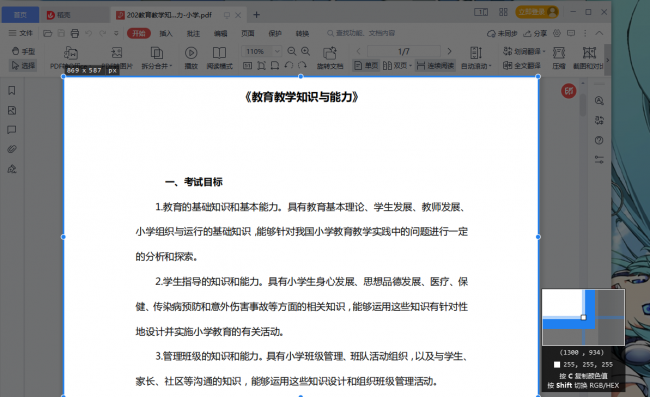Viewport: 650px width, 397px height.
Task: Zoom out using the minus magnifier
Action: (292, 51)
